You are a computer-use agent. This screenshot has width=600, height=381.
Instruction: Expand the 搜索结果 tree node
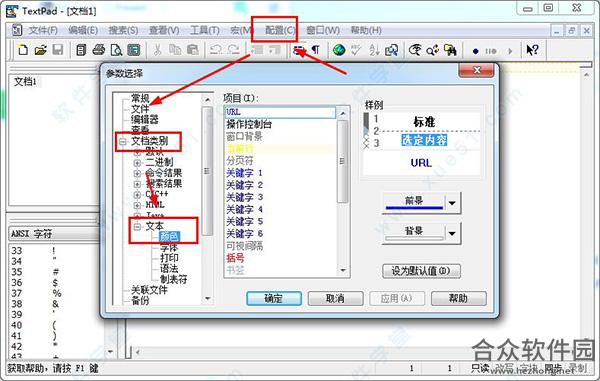pos(137,184)
